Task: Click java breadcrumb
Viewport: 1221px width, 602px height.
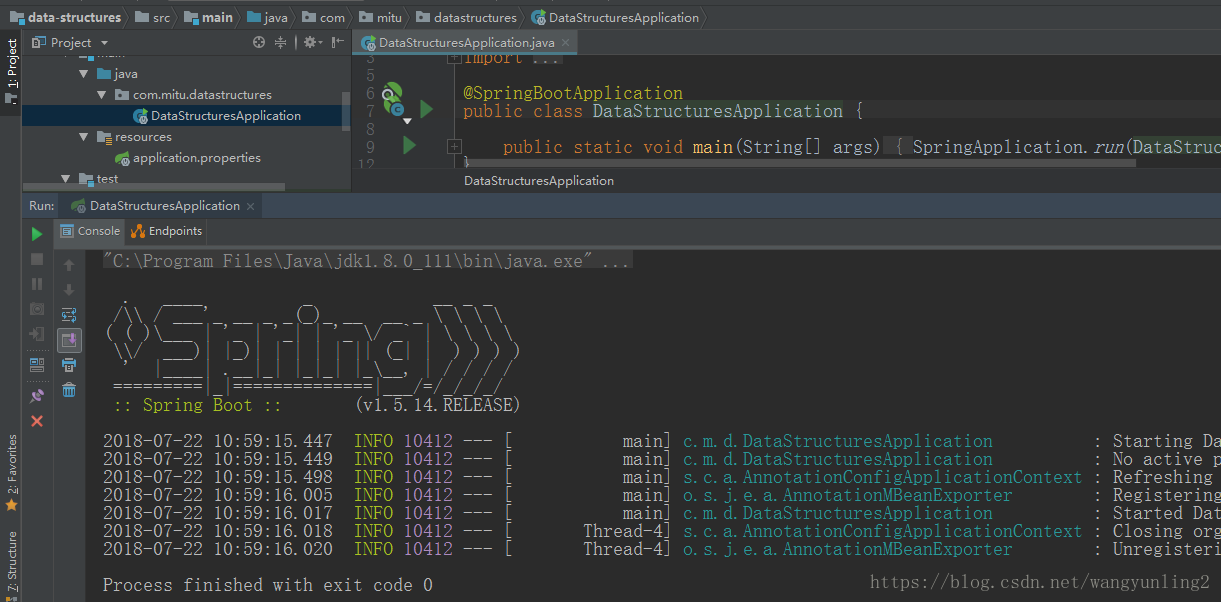Action: pos(267,17)
